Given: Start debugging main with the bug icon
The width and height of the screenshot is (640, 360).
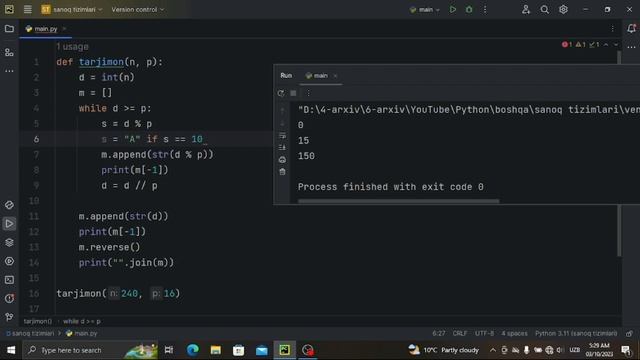Looking at the screenshot, I should point(469,9).
